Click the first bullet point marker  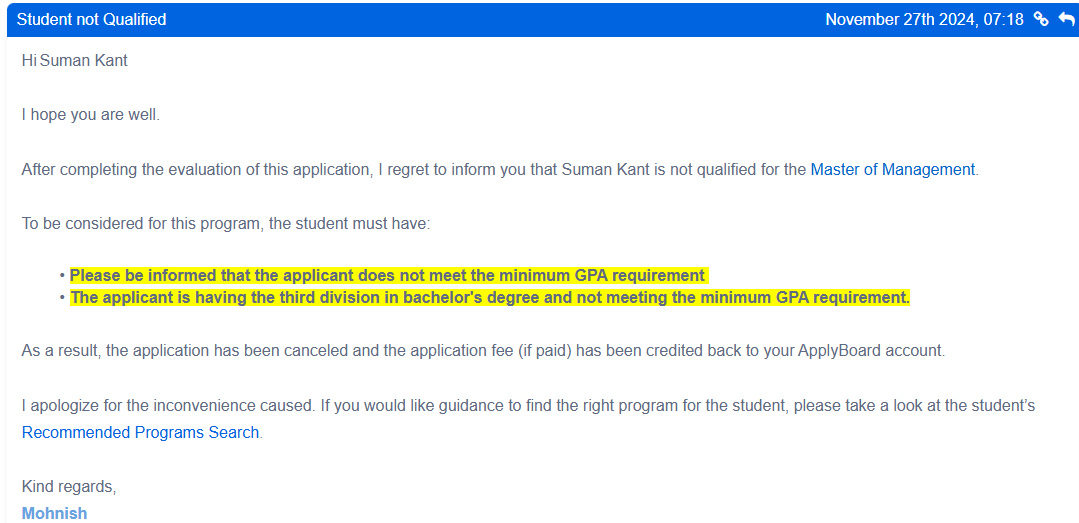pos(63,276)
